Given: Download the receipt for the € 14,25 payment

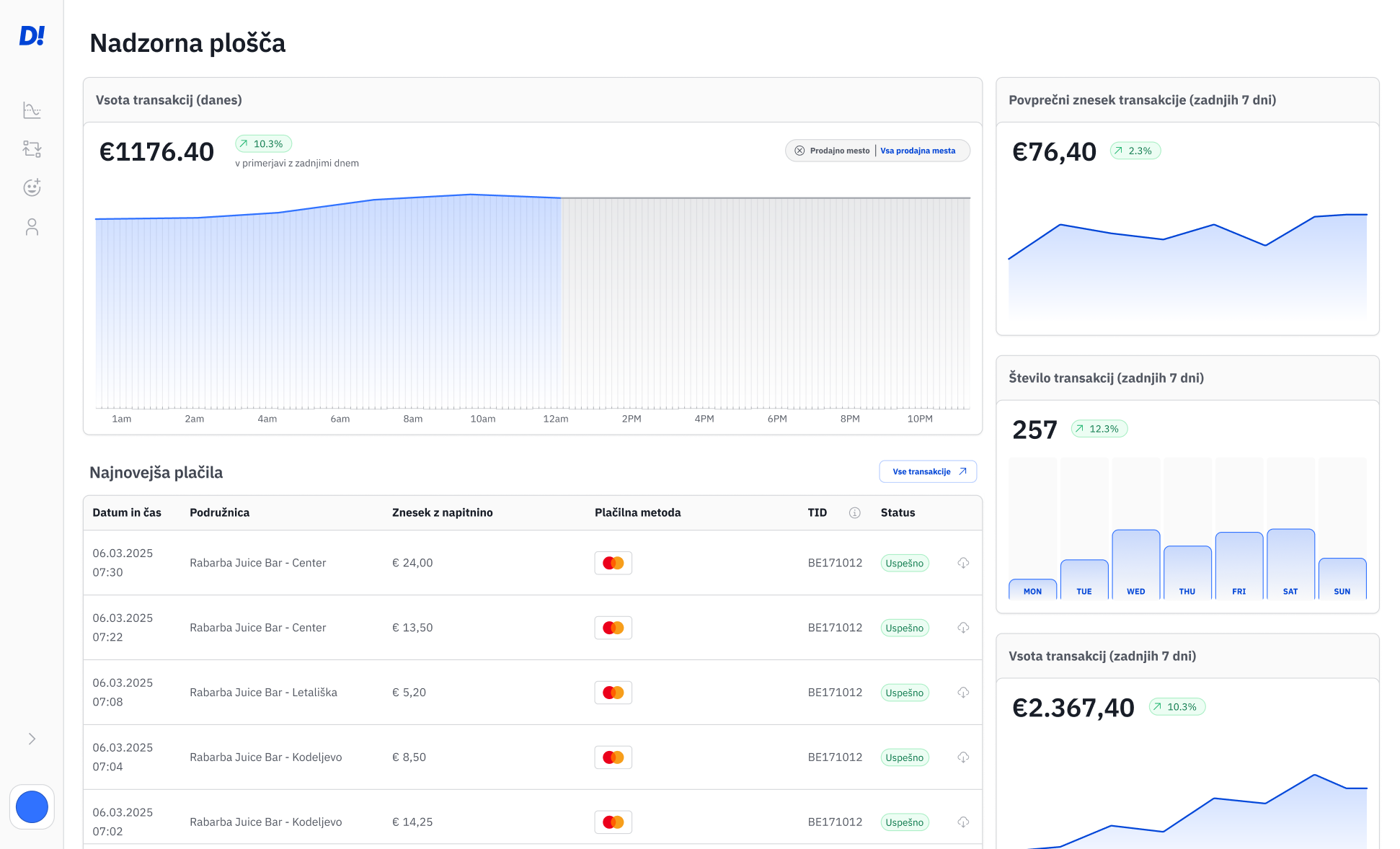Looking at the screenshot, I should point(963,822).
